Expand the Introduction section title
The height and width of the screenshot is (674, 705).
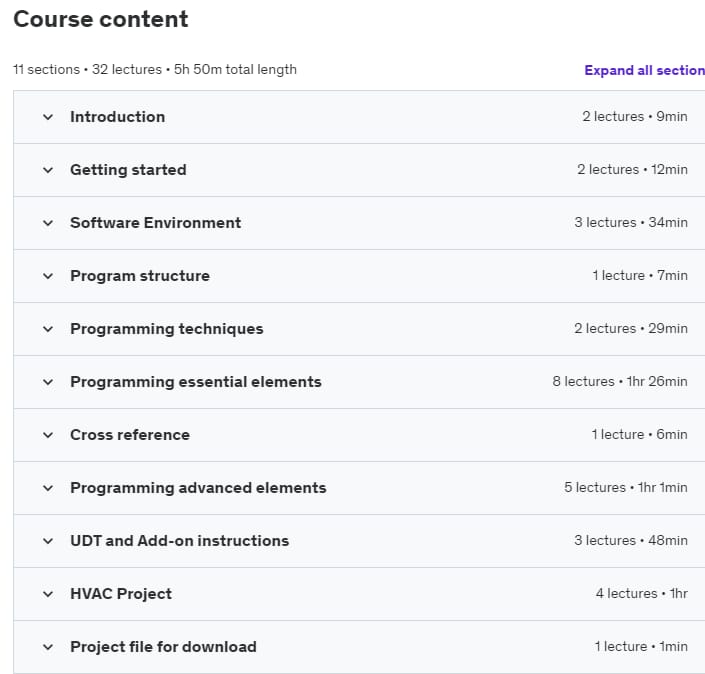coord(117,117)
